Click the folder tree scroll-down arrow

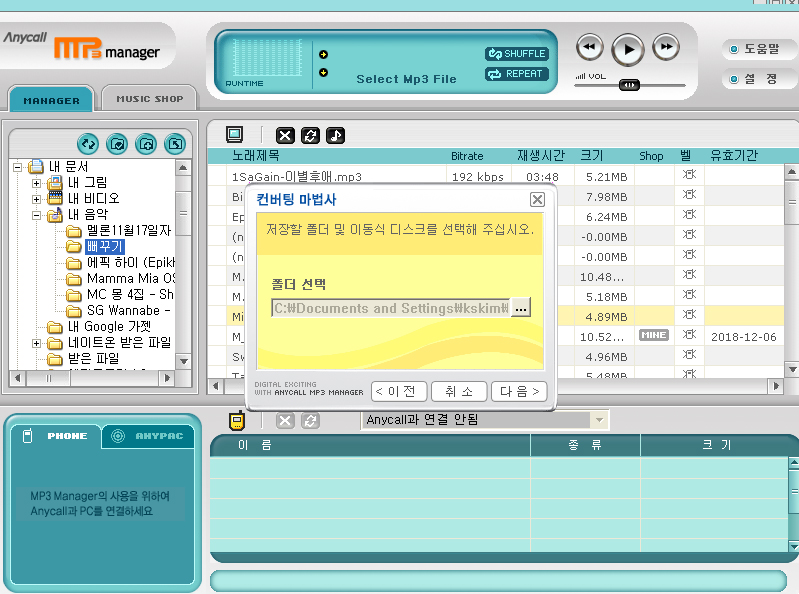(x=183, y=361)
